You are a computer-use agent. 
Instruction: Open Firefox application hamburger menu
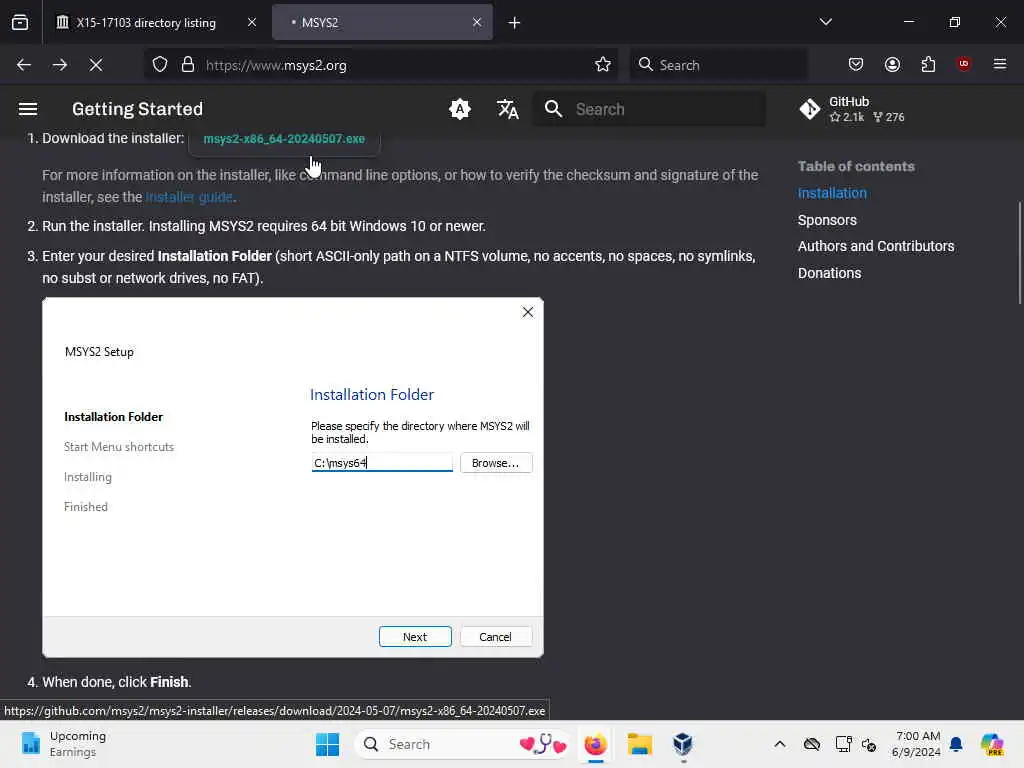pos(1000,64)
